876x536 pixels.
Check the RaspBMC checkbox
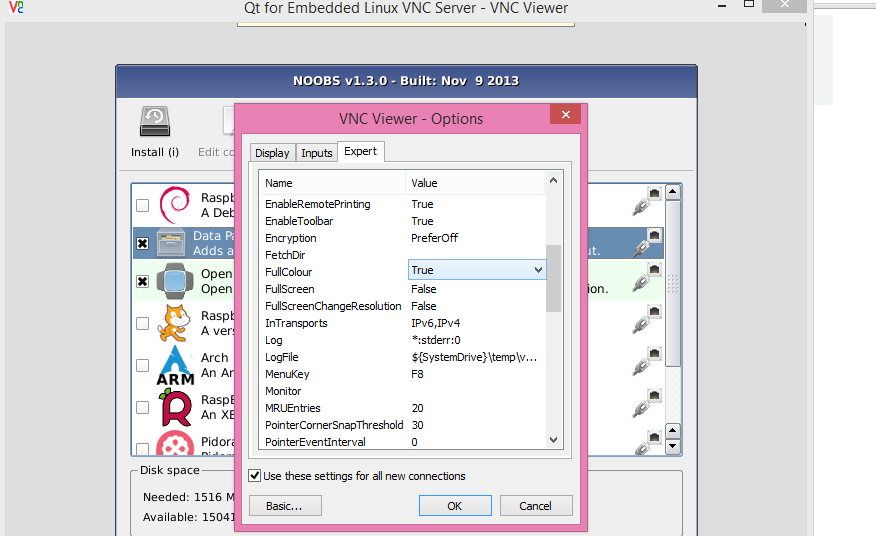(142, 407)
